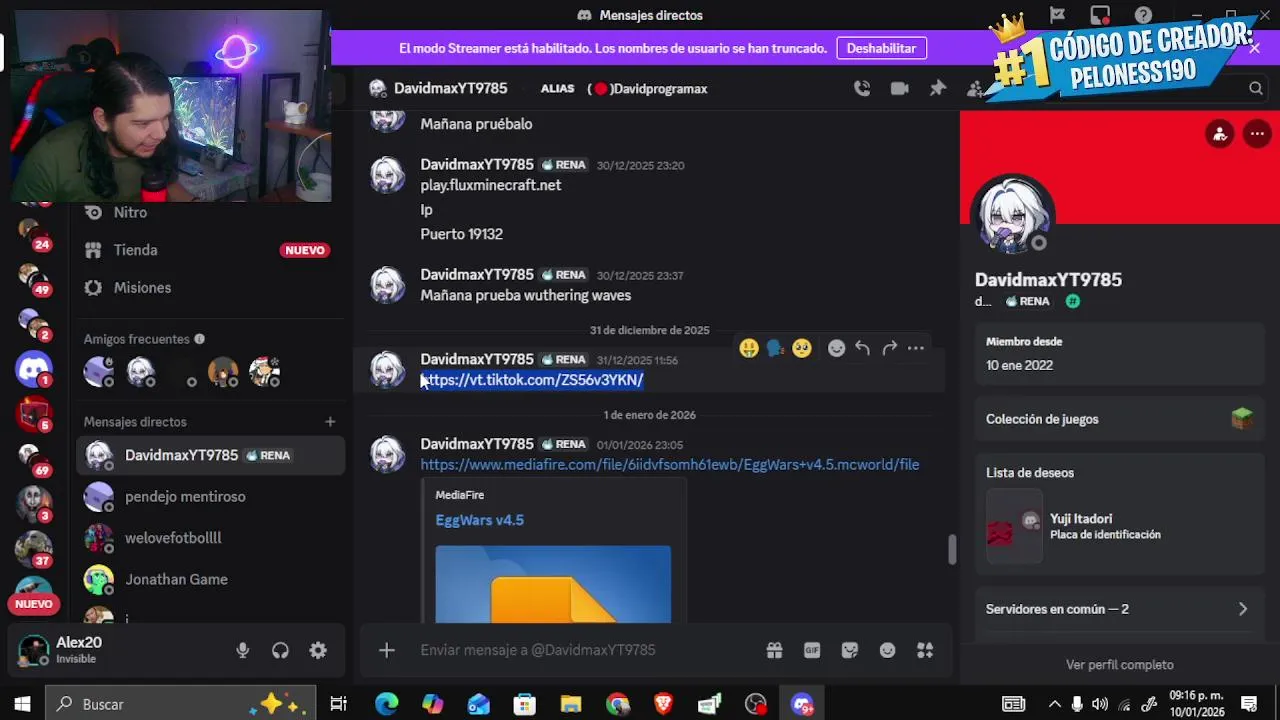Screen dimensions: 1280x720
Task: Open Windows Start menu
Action: pyautogui.click(x=22, y=704)
